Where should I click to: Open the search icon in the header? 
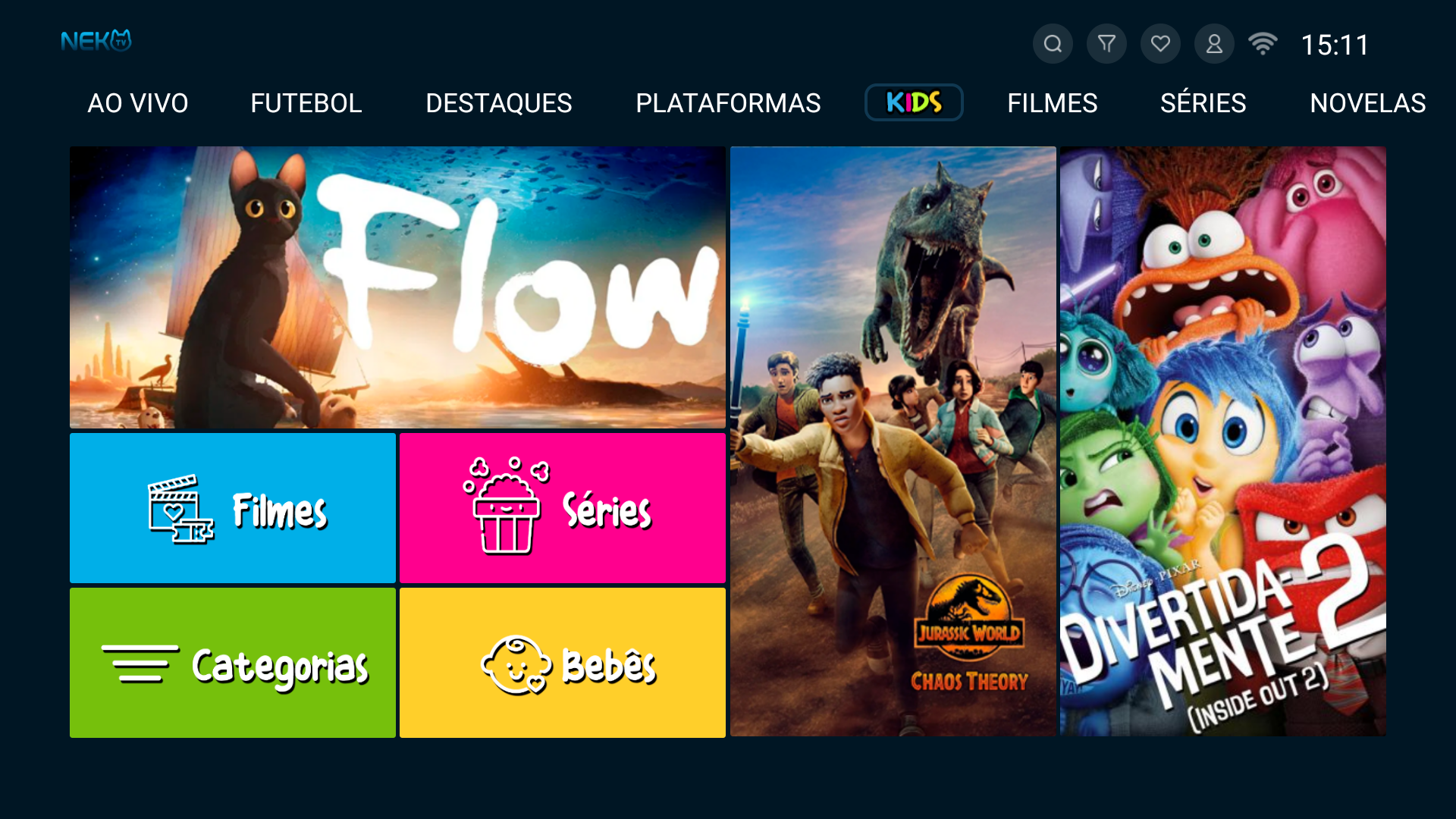coord(1053,44)
